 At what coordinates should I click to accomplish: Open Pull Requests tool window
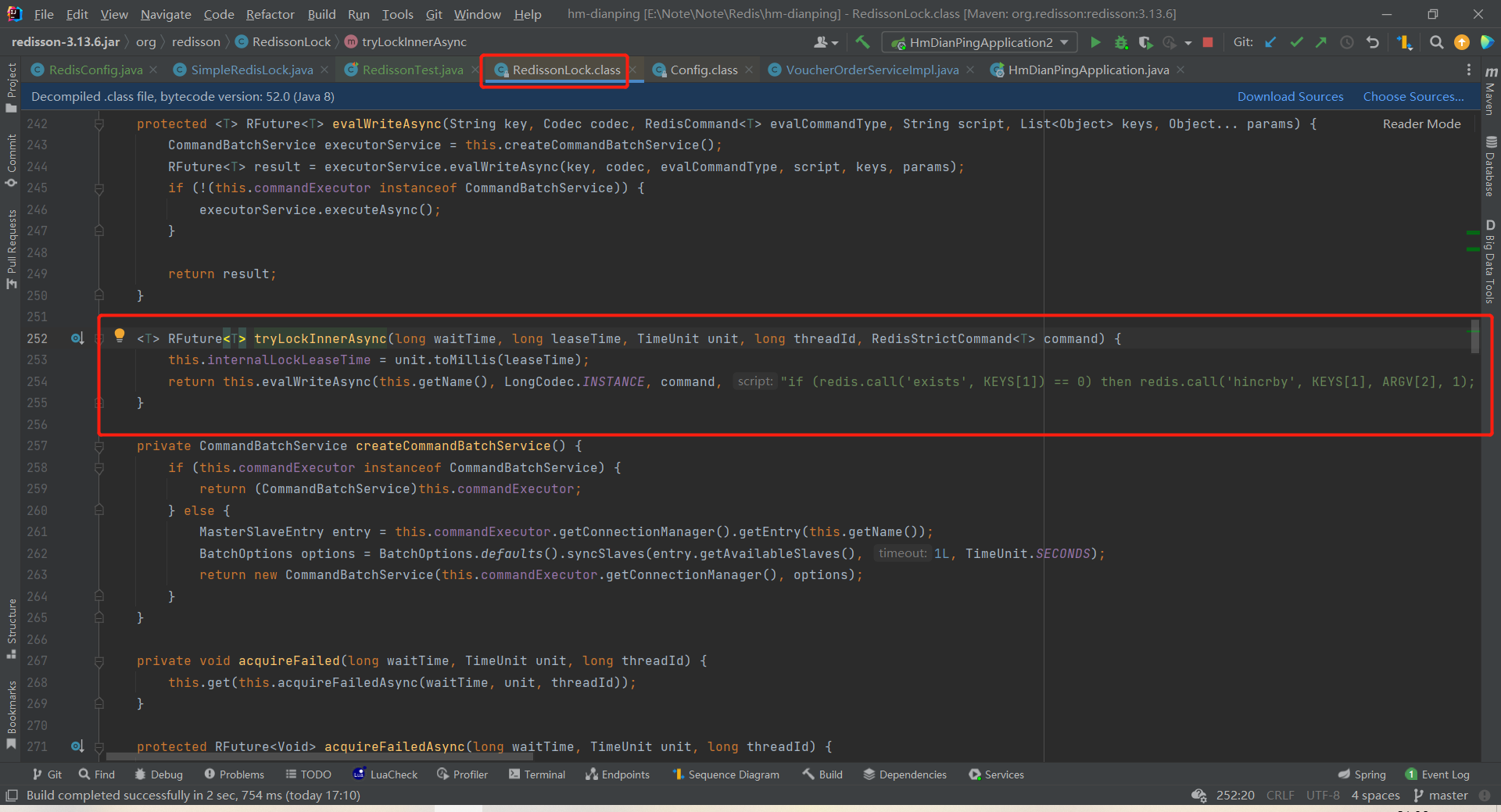(11, 249)
